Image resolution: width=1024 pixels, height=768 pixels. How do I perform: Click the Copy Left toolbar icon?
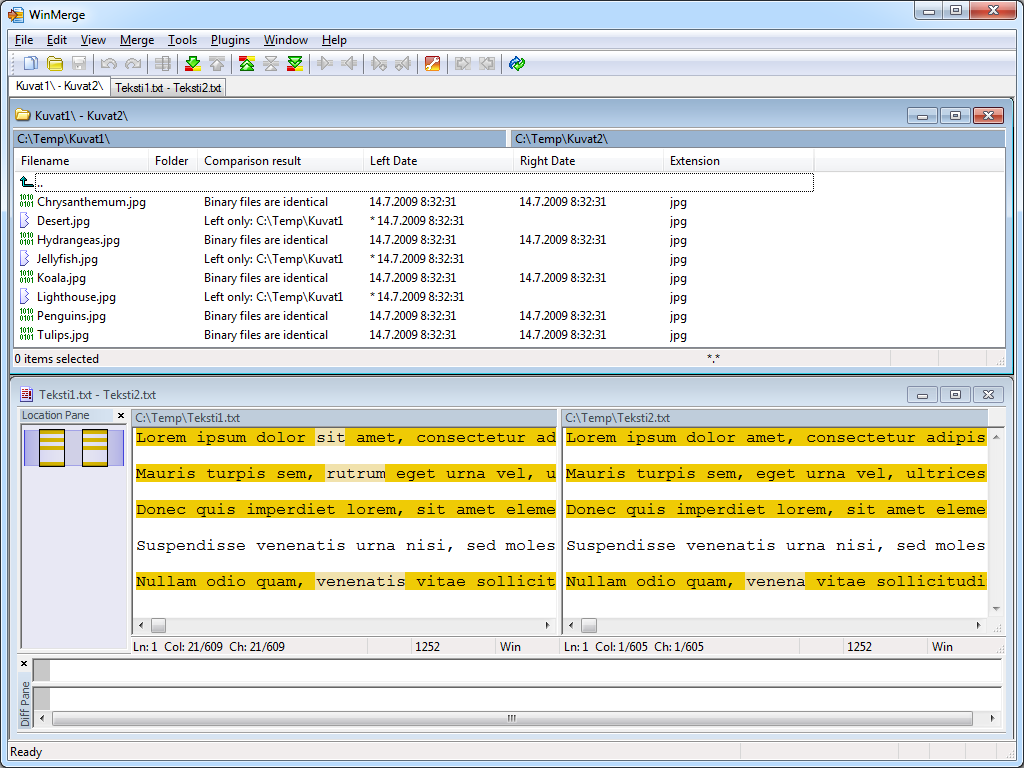point(349,63)
